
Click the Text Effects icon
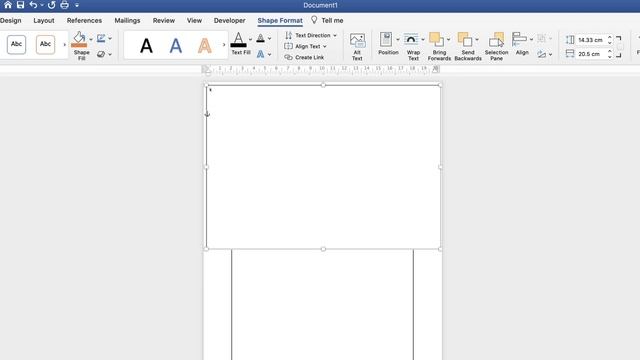[x=260, y=54]
